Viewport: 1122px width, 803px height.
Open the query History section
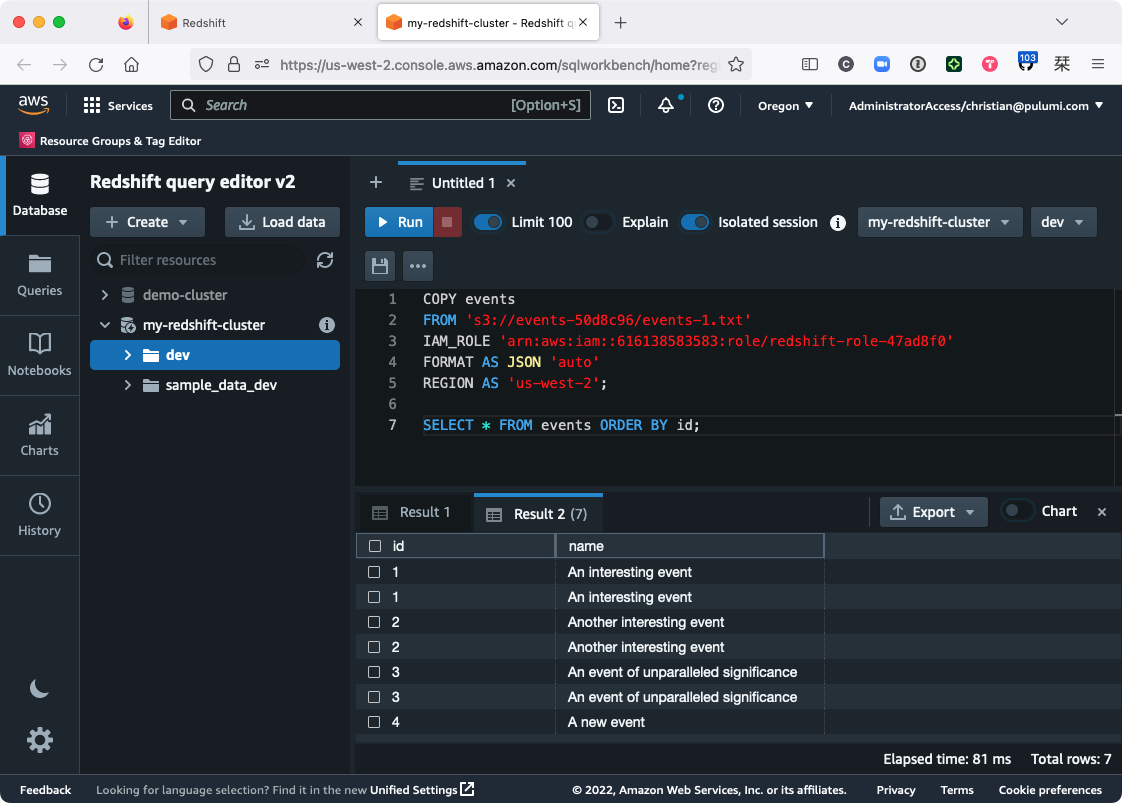[x=39, y=515]
